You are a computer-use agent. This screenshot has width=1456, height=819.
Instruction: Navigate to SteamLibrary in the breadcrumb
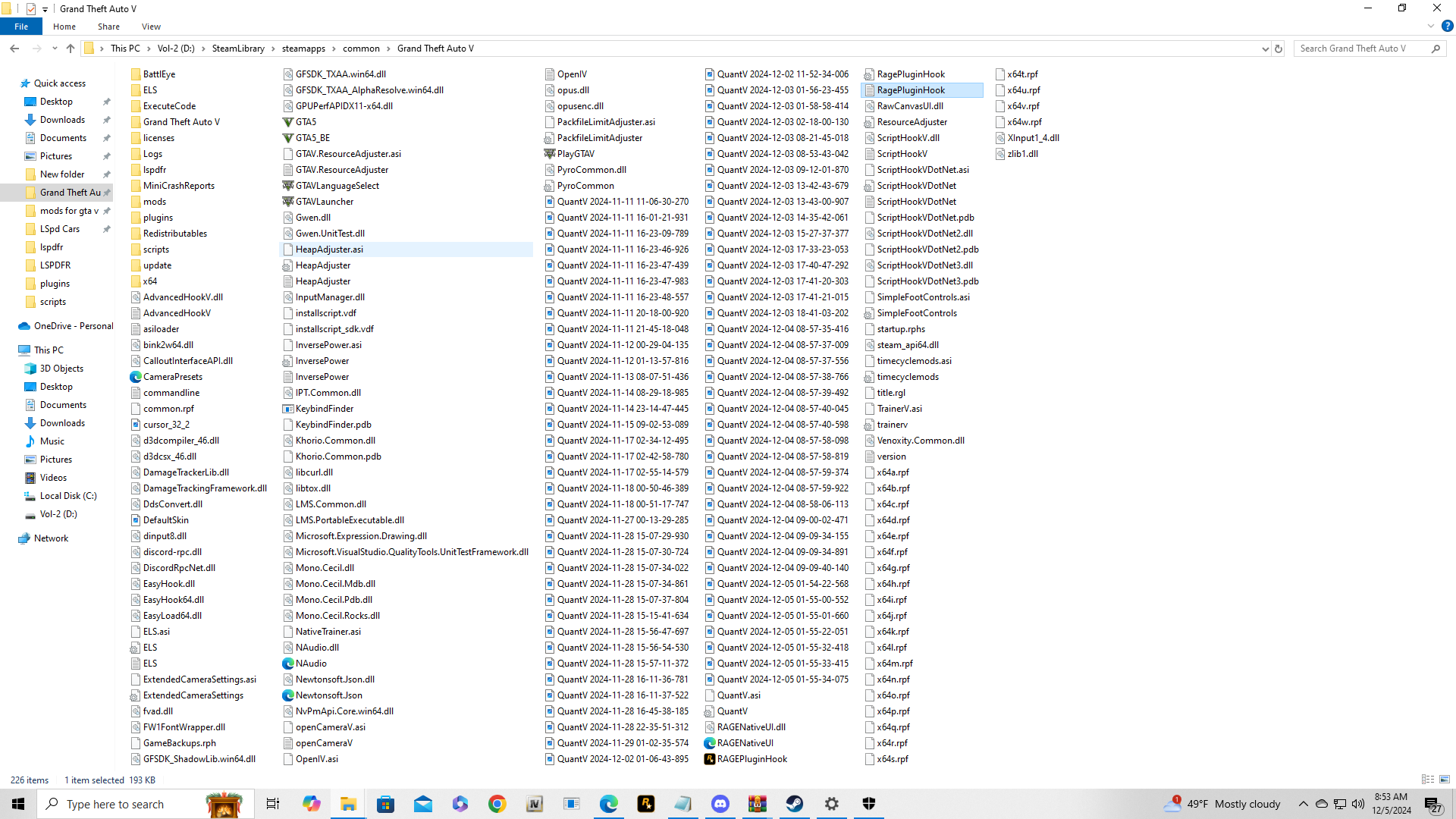pos(238,49)
